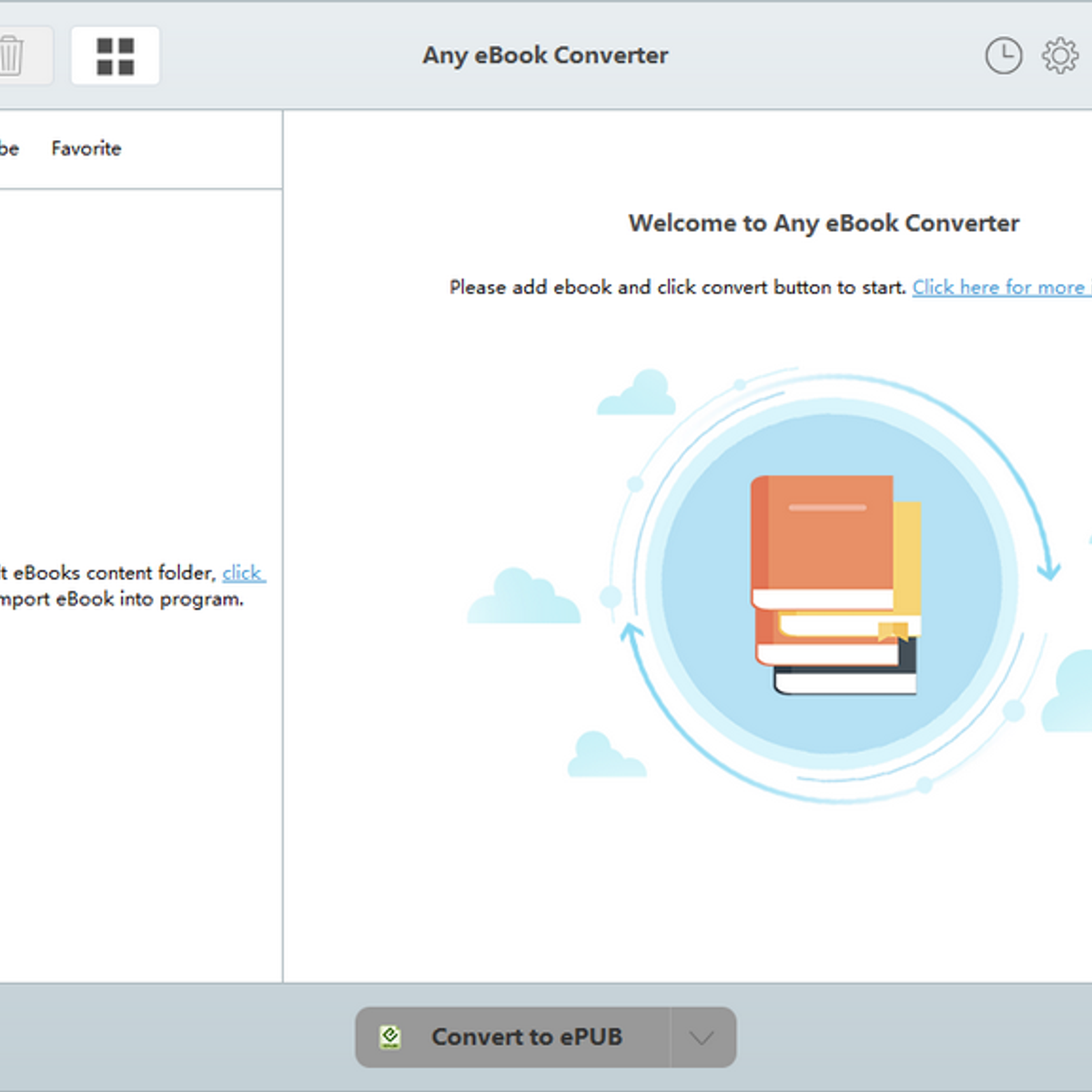Open 'Click here for more' link
The height and width of the screenshot is (1092, 1092).
(1001, 288)
